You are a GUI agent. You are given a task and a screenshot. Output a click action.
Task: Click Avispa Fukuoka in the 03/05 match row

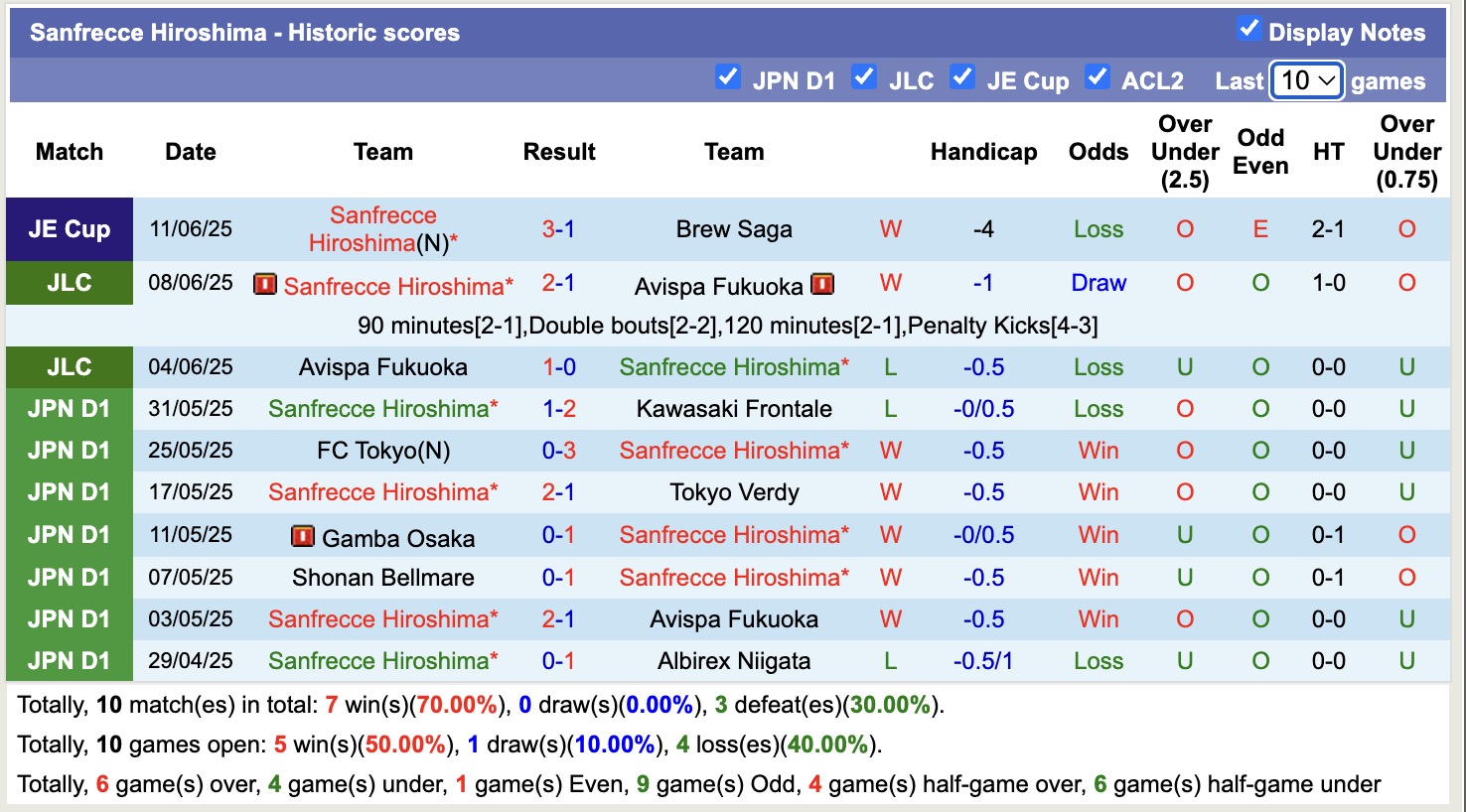(x=734, y=618)
